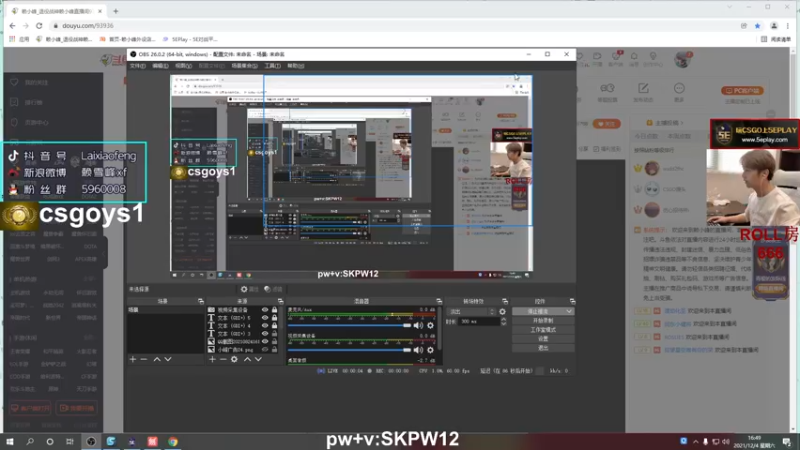Open OBS Scene Collection menu

click(244, 66)
